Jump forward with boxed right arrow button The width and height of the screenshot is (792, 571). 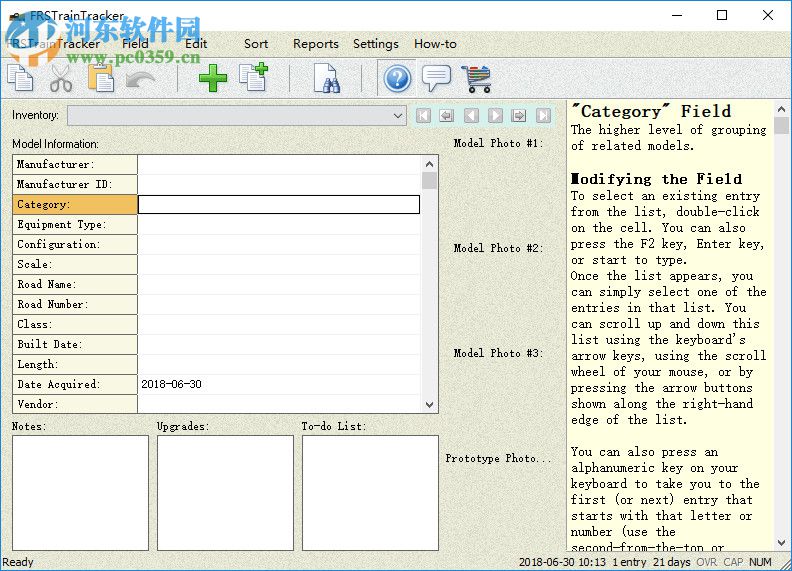click(x=519, y=116)
